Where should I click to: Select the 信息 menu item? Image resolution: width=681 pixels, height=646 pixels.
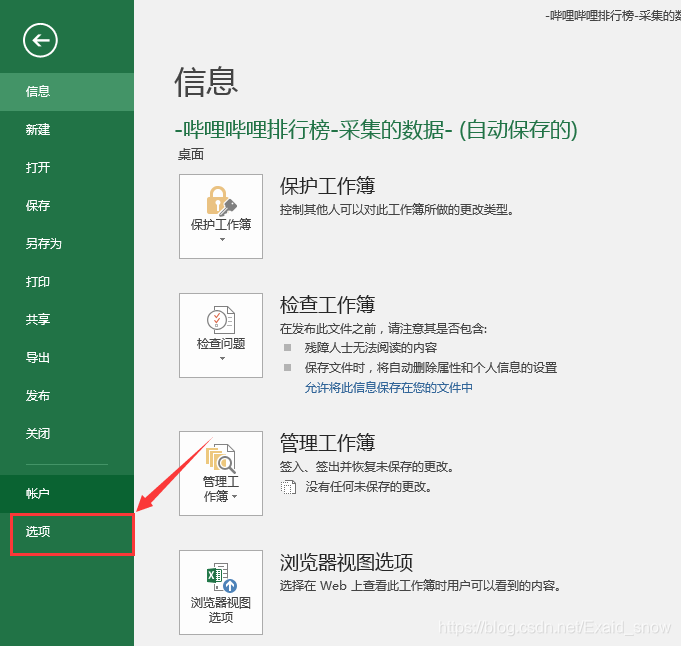[x=67, y=92]
